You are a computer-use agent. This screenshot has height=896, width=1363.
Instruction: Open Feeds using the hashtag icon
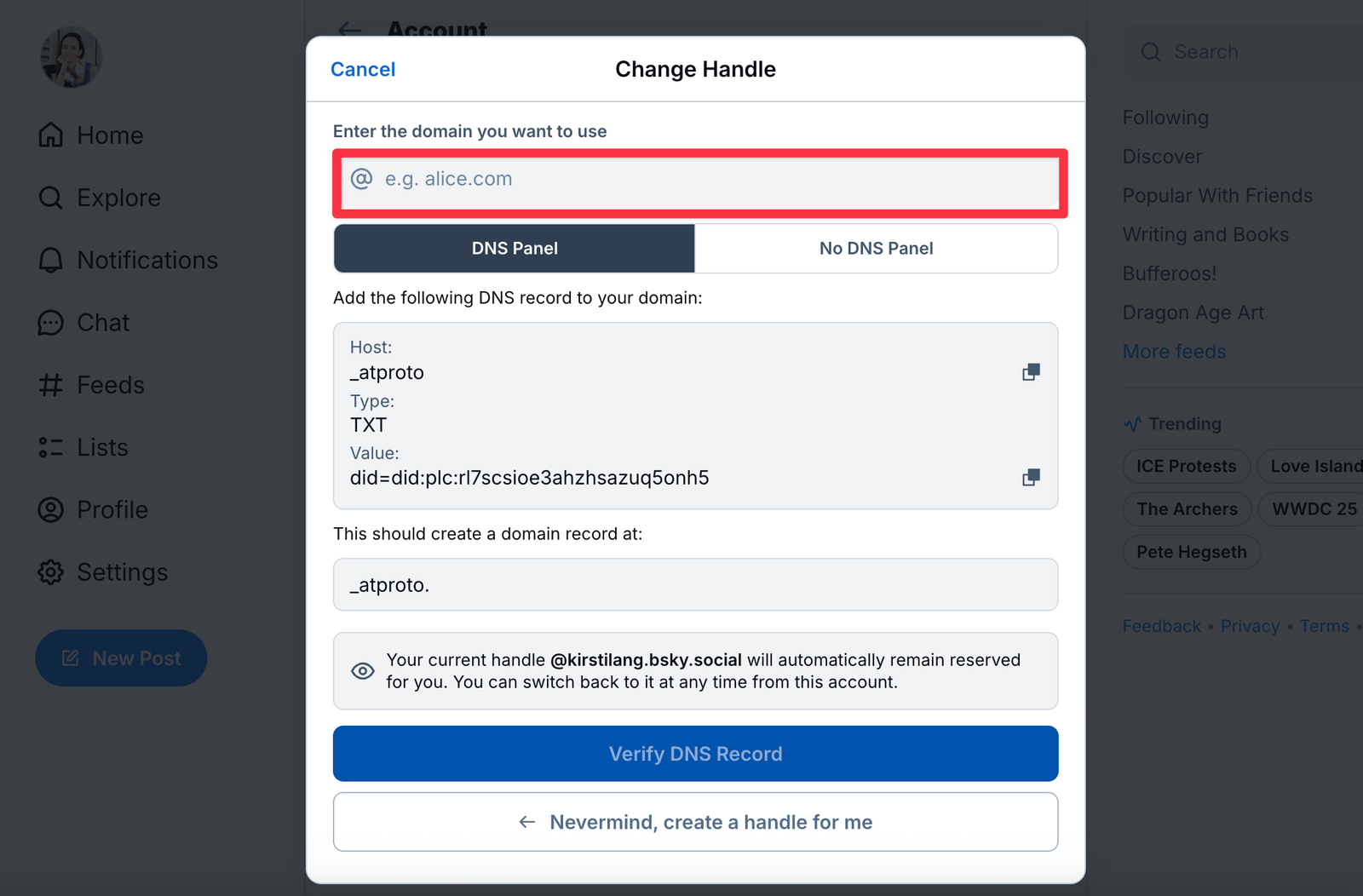coord(51,384)
